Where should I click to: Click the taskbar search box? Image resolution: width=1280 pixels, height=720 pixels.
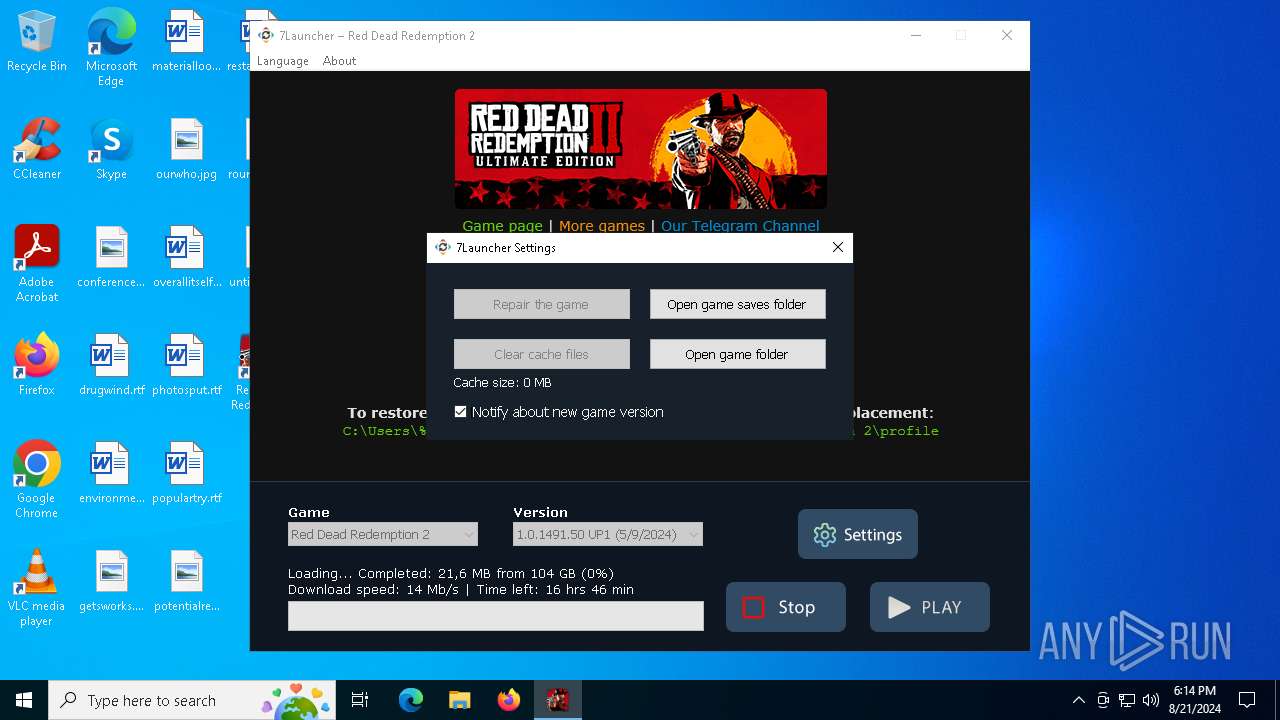click(194, 700)
